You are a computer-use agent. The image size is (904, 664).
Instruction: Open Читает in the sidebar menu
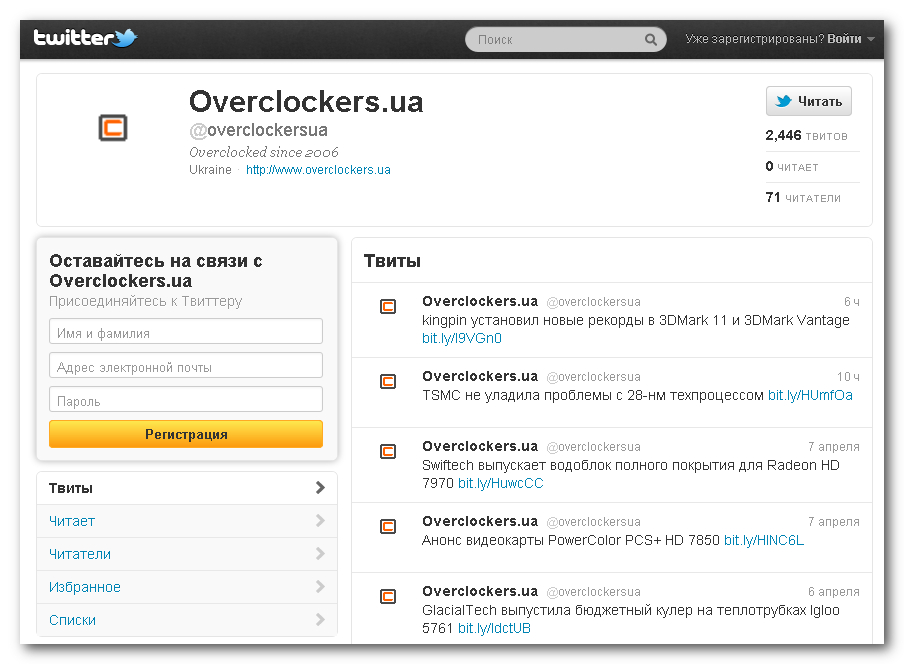click(187, 521)
